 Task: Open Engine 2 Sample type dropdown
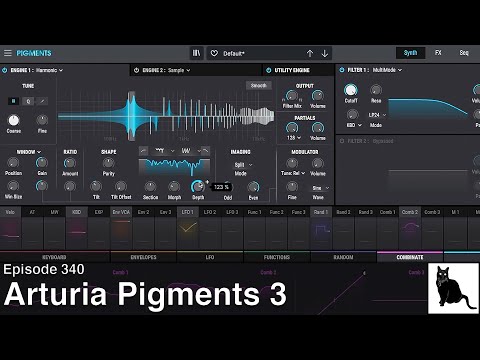[179, 70]
